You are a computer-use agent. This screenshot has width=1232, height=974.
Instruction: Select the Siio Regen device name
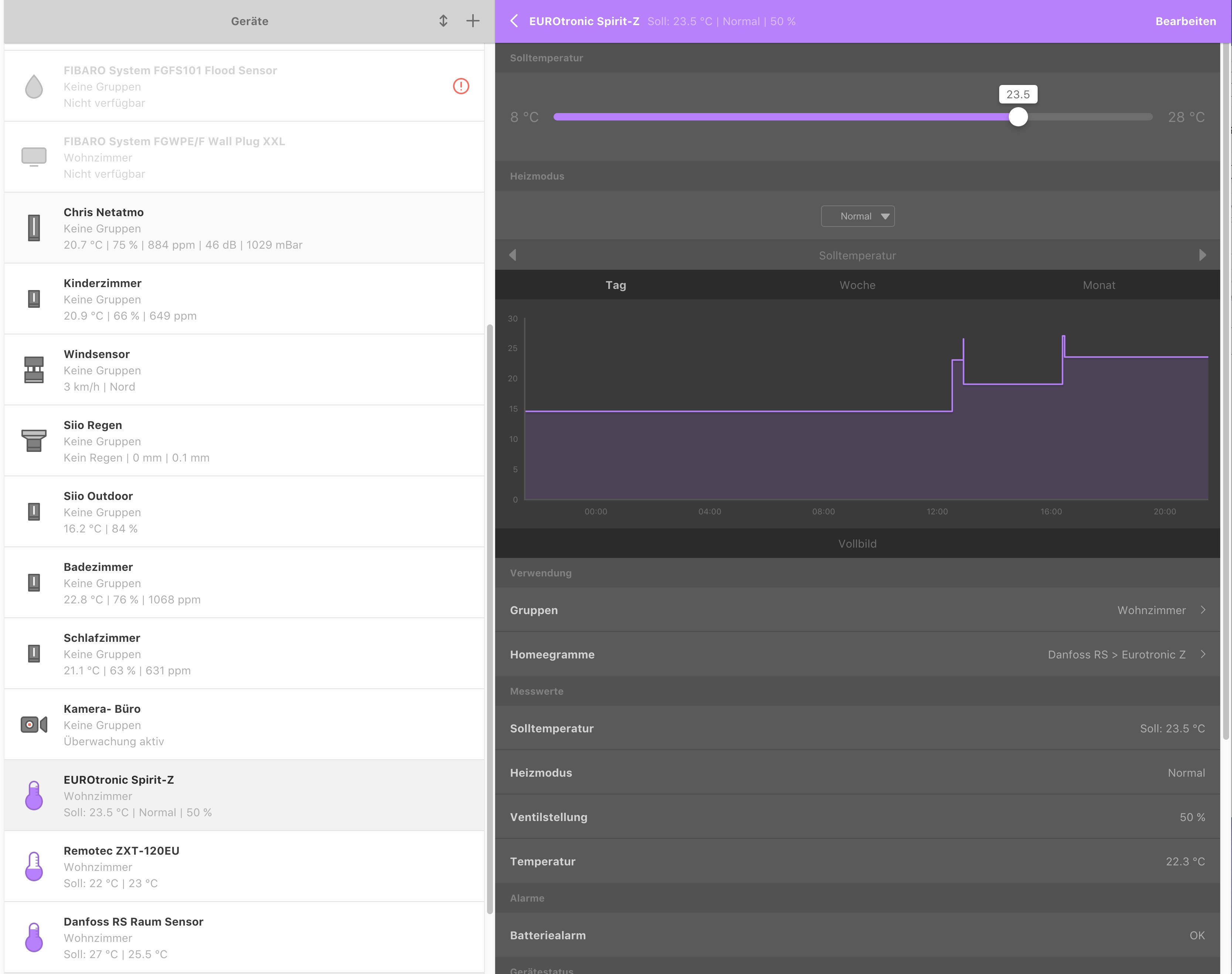tap(92, 425)
